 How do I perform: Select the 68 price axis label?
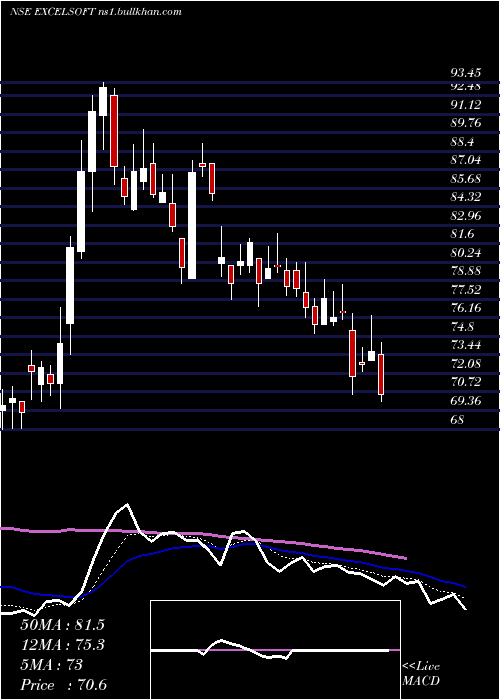click(458, 420)
